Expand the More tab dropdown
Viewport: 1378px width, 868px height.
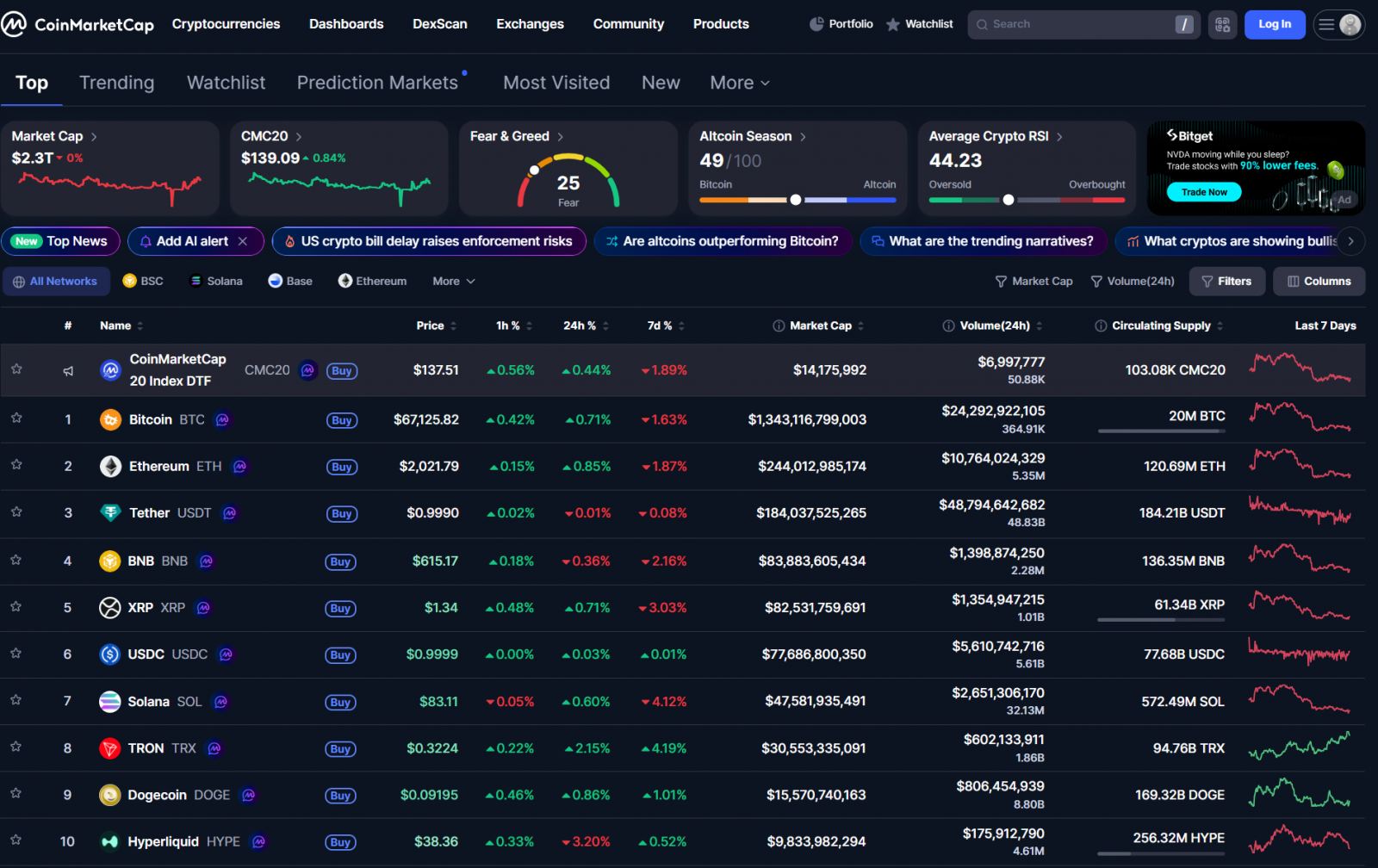(x=739, y=83)
